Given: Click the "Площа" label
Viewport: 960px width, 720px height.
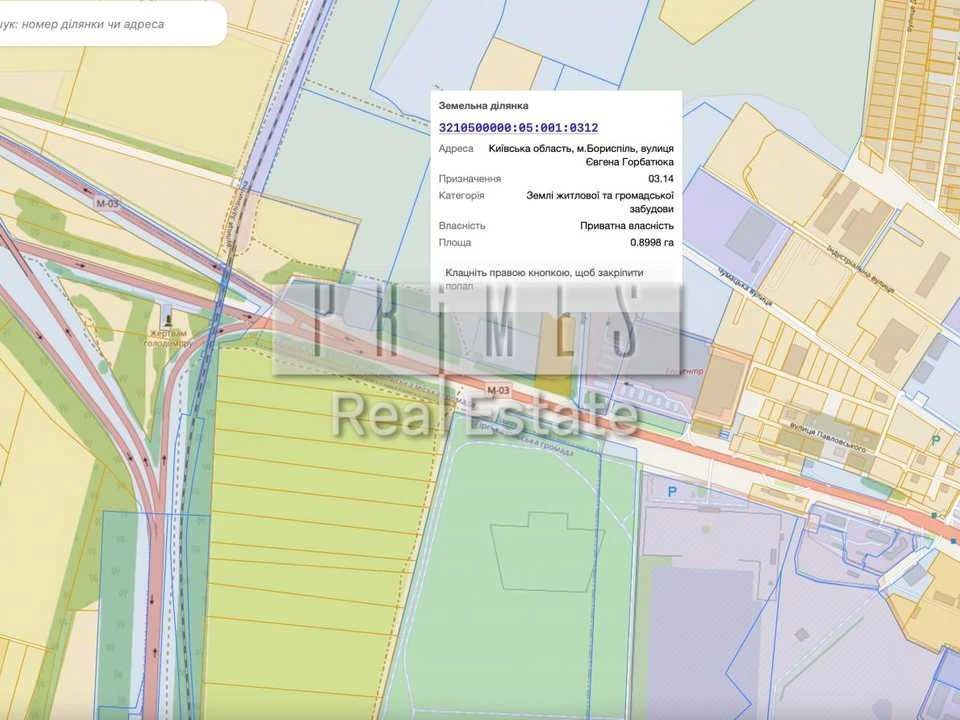Looking at the screenshot, I should click(455, 242).
